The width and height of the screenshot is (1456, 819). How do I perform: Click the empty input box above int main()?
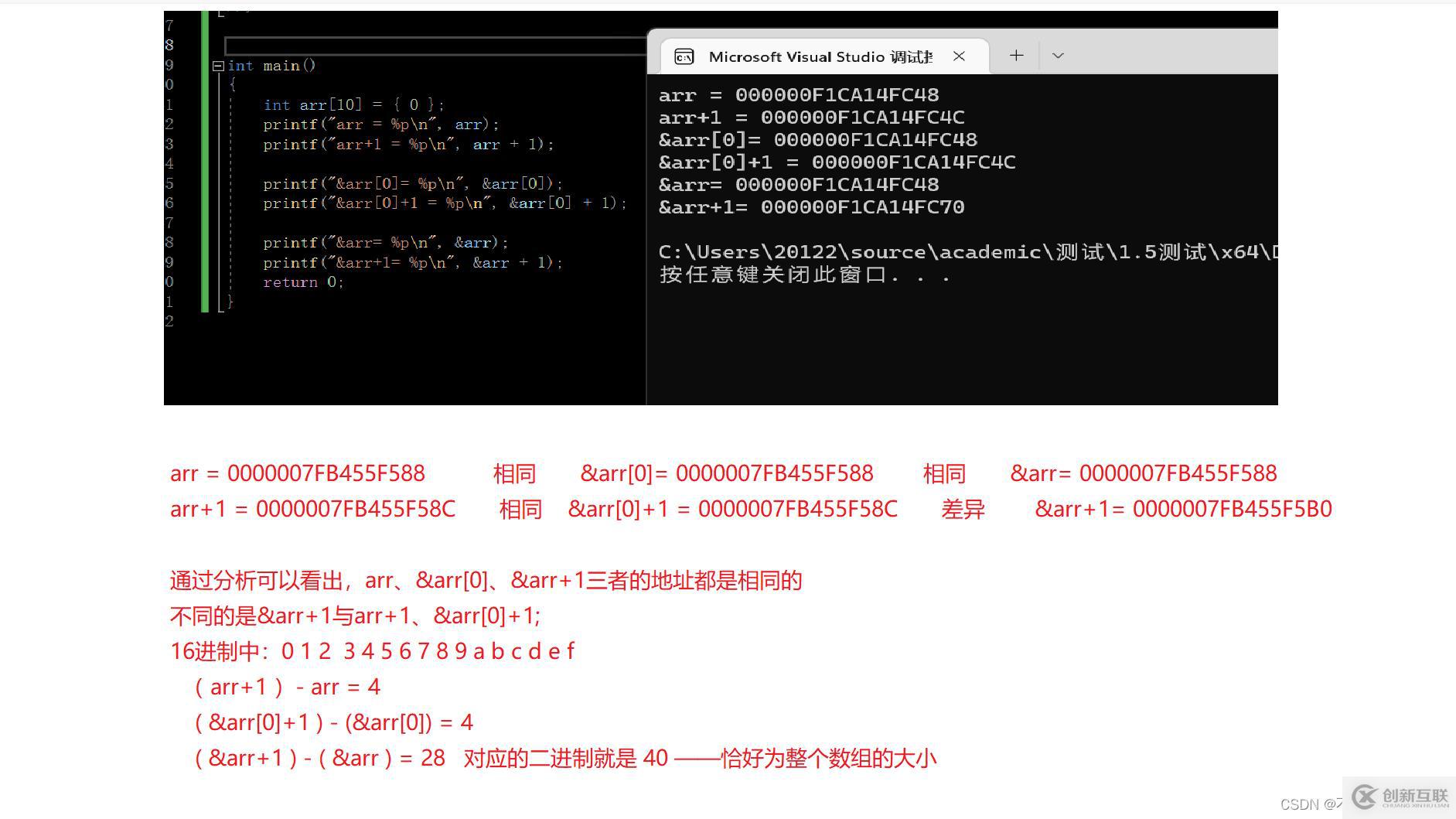435,46
